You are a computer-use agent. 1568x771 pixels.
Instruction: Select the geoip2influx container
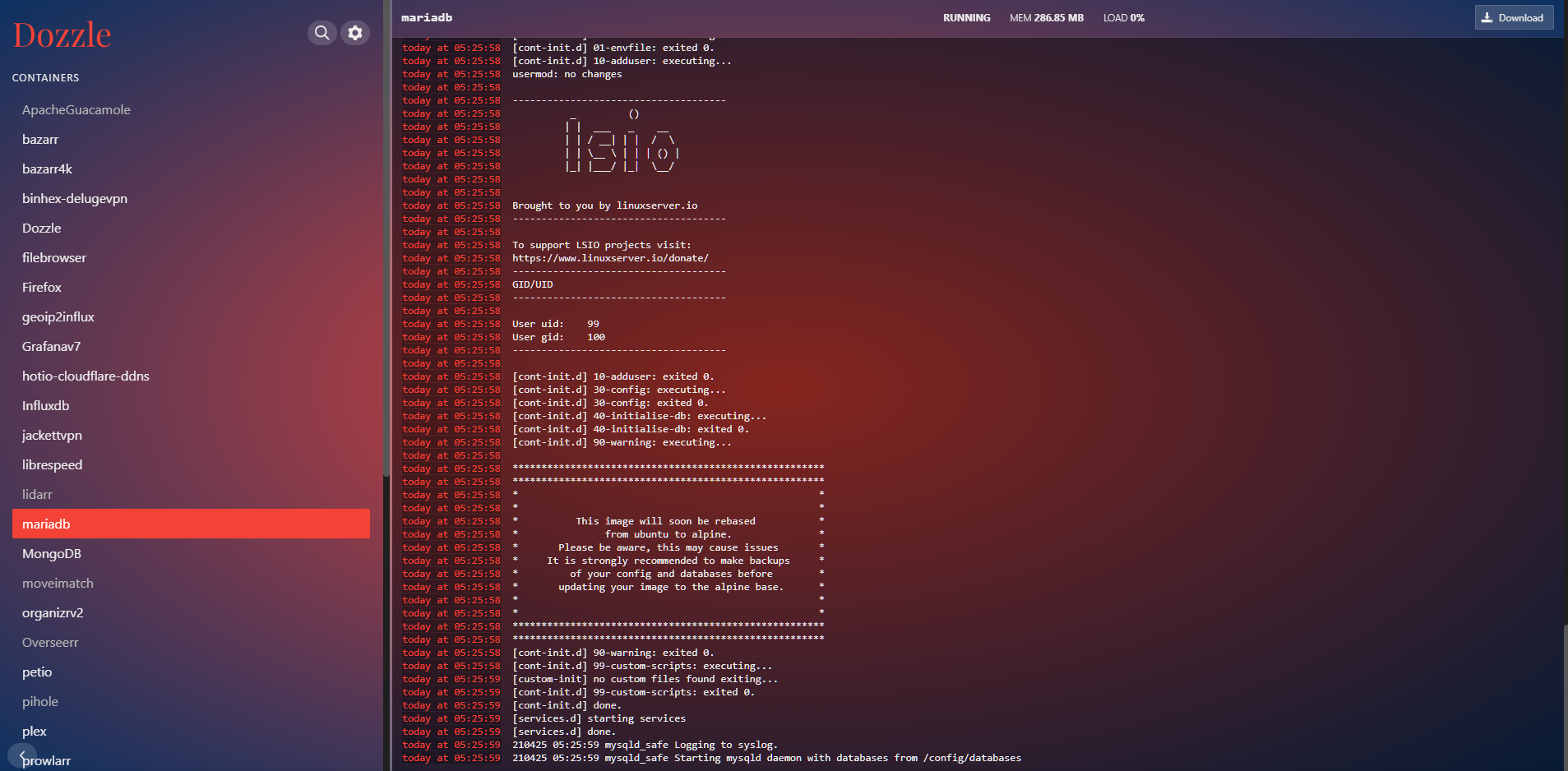58,317
